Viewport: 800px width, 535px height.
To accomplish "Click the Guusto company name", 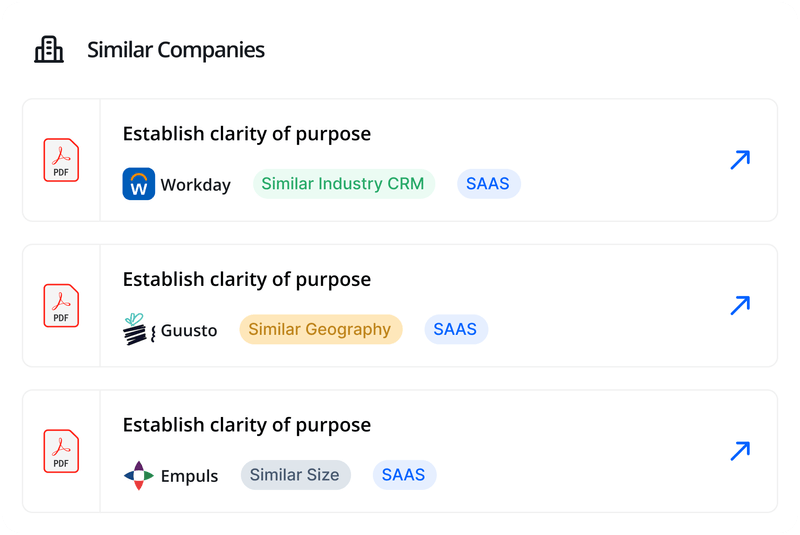I will 189,330.
